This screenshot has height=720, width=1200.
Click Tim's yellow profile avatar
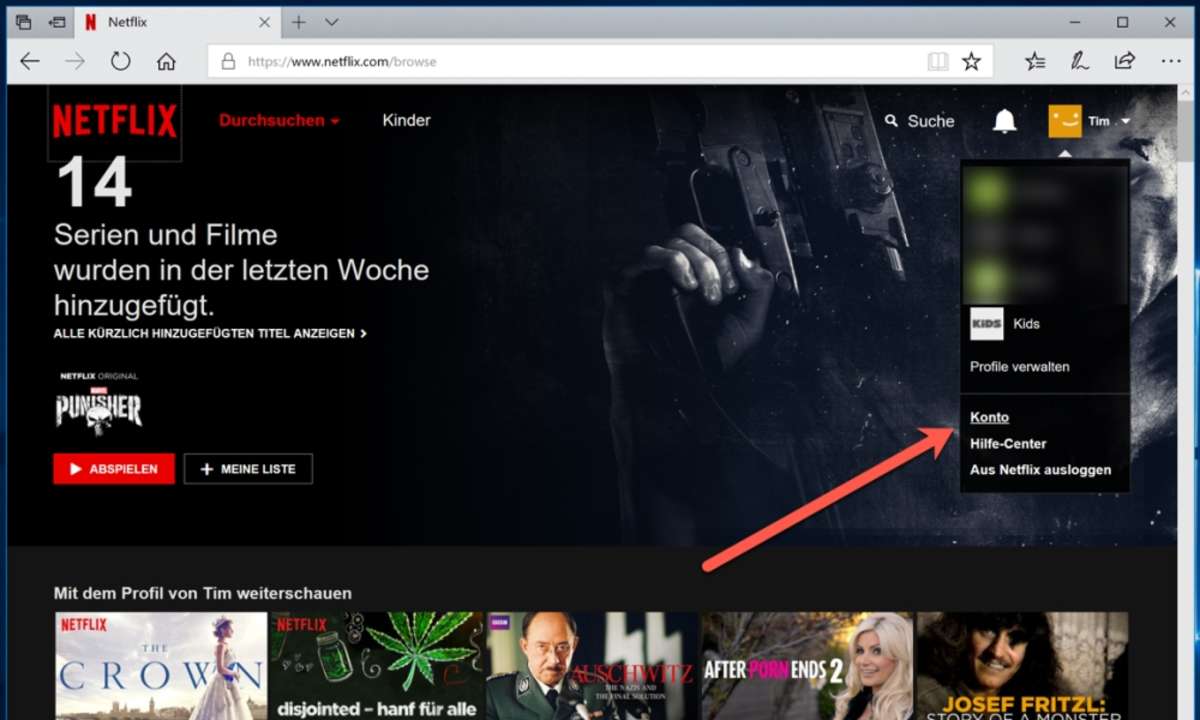pyautogui.click(x=1065, y=121)
